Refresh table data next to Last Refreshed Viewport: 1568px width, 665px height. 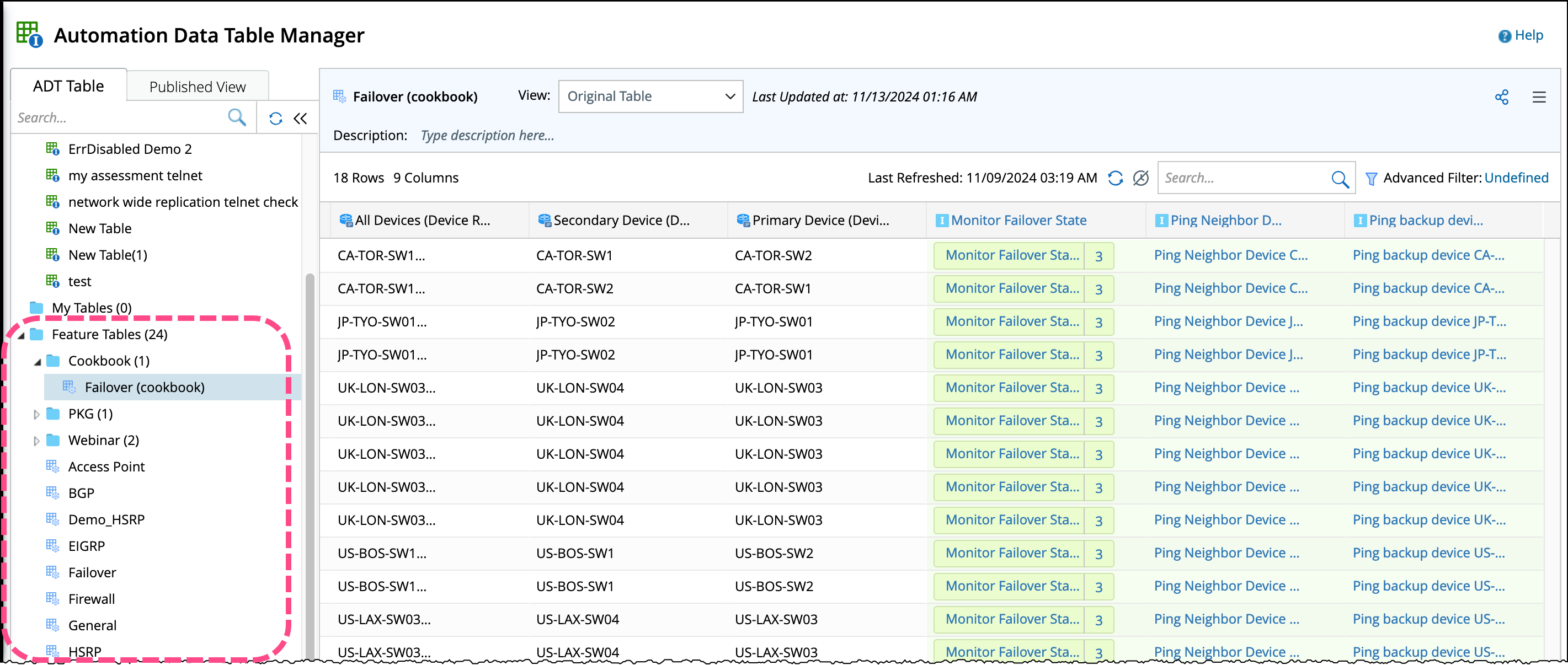[1114, 178]
